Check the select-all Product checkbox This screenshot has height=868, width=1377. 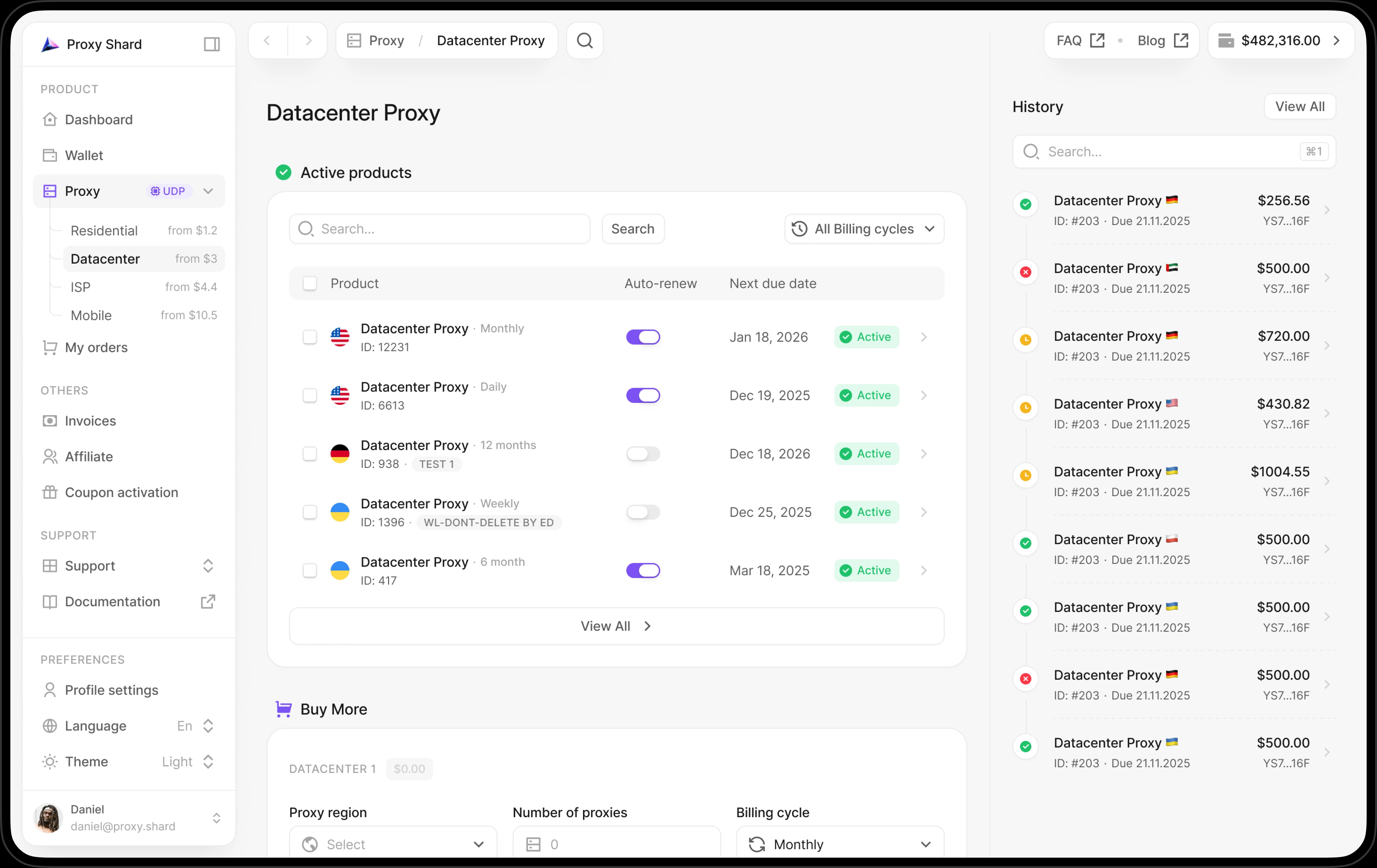click(x=309, y=283)
